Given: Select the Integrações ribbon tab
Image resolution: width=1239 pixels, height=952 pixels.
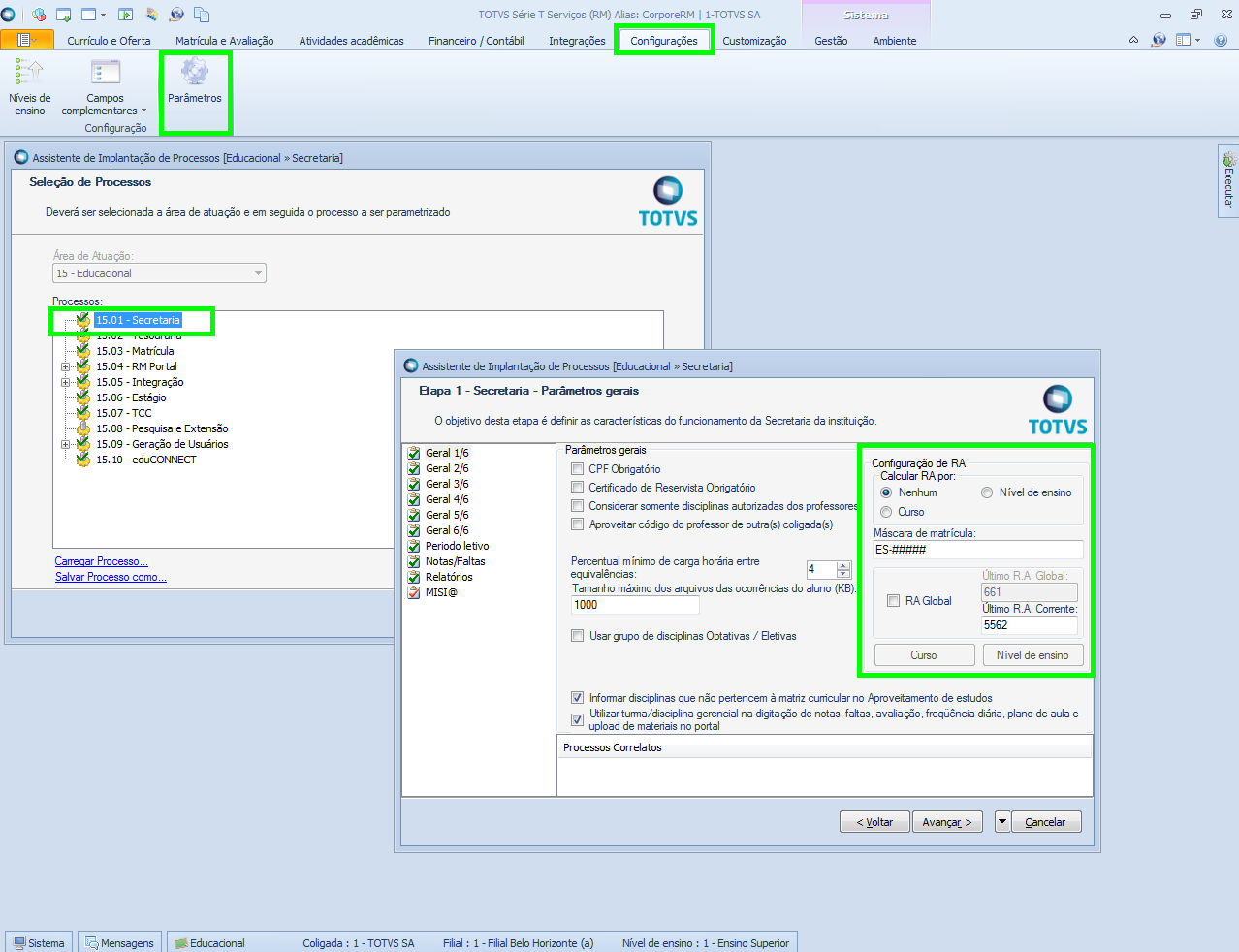Looking at the screenshot, I should click(x=577, y=41).
